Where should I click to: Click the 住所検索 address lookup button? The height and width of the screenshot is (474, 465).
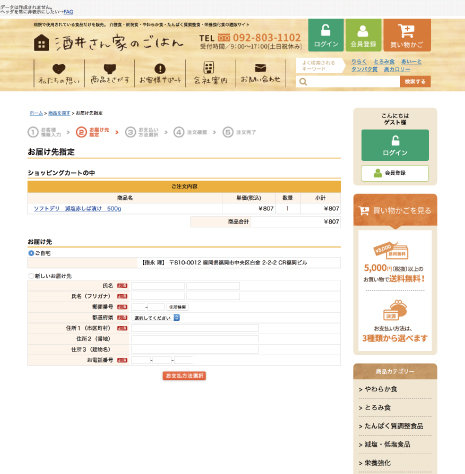point(177,307)
